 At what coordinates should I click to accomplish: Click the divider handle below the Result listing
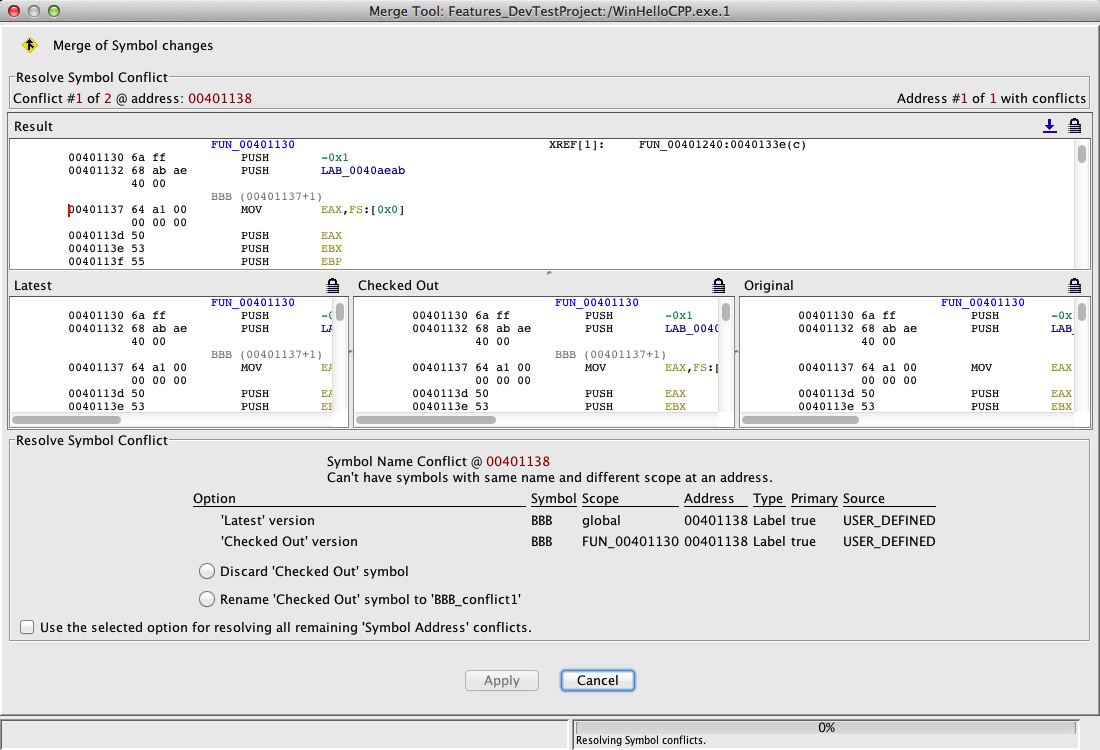coord(548,272)
